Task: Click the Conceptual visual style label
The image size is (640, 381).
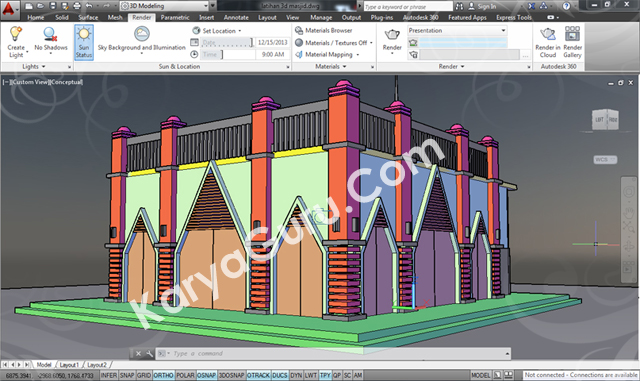Action: tap(67, 82)
